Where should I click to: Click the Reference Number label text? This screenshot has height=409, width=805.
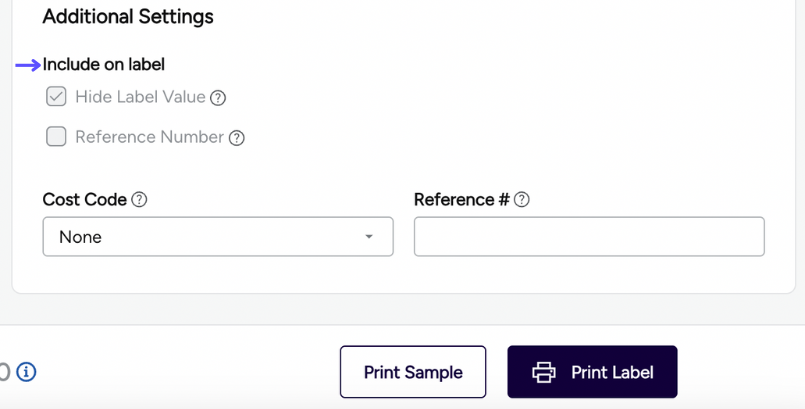(x=149, y=137)
